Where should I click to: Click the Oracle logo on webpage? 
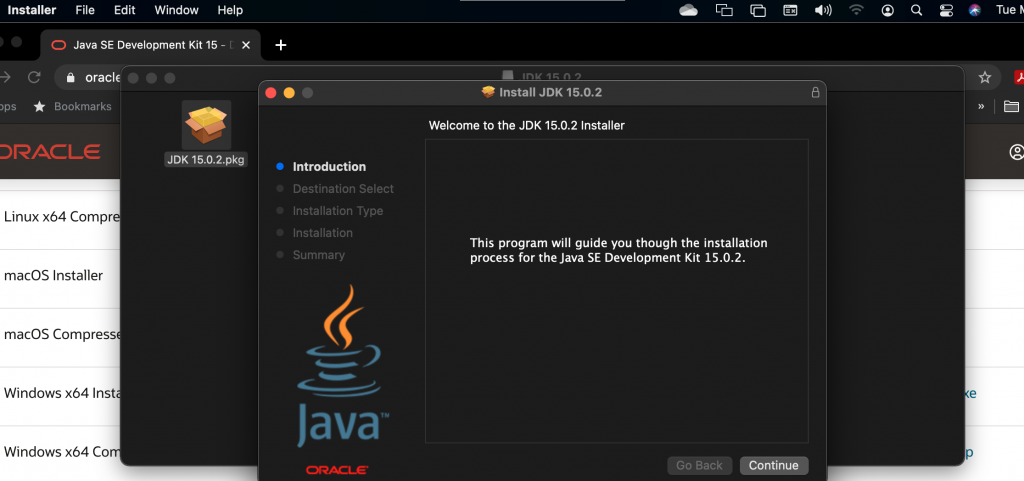click(x=50, y=152)
